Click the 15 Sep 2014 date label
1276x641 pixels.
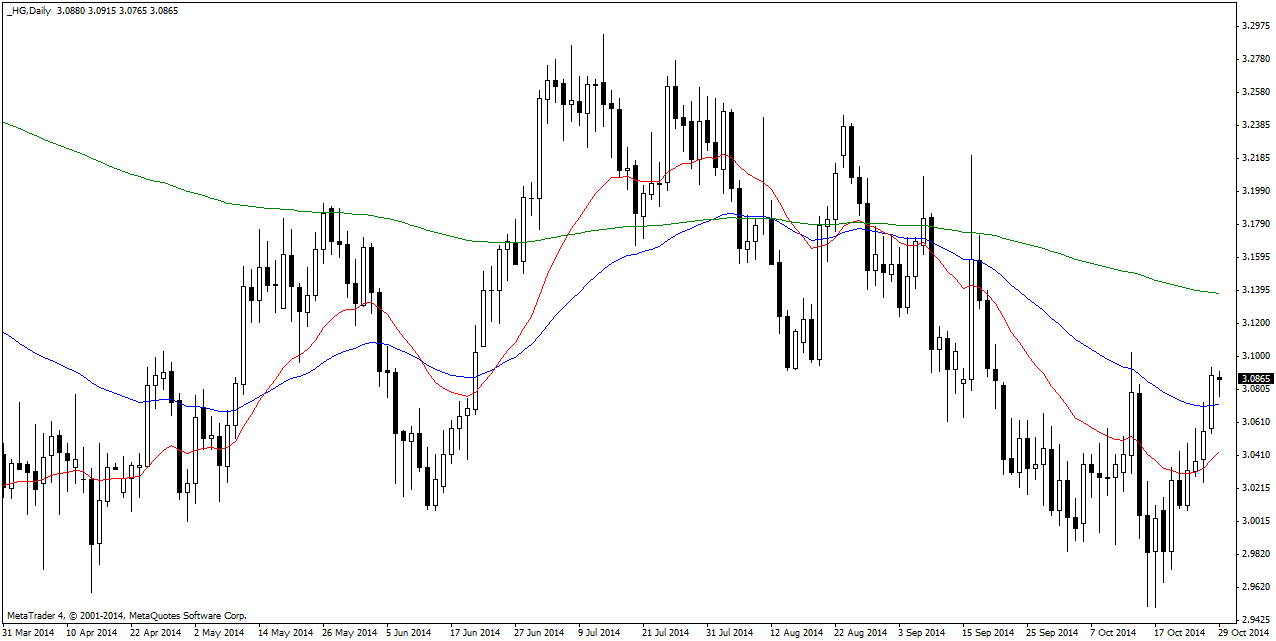click(986, 632)
